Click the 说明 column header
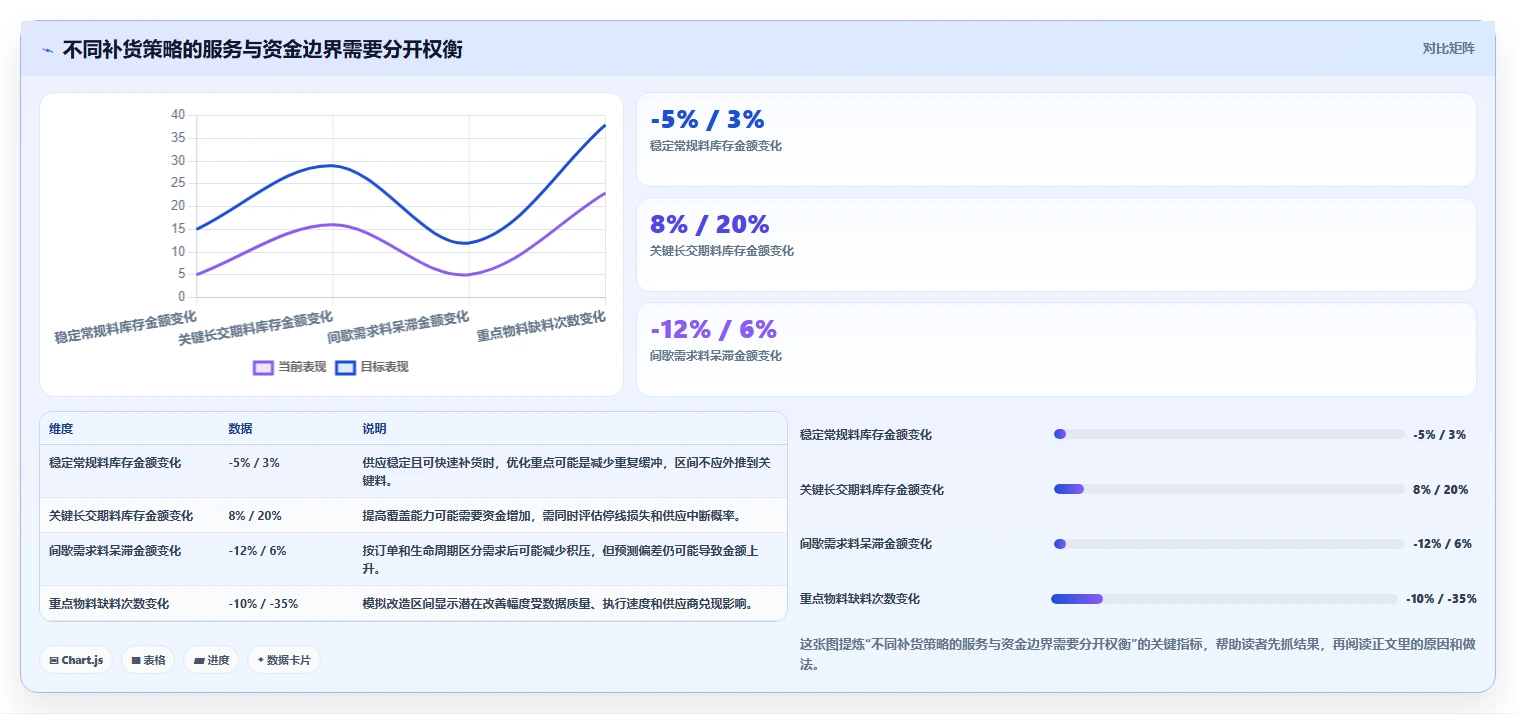This screenshot has width=1516, height=714. pyautogui.click(x=374, y=429)
